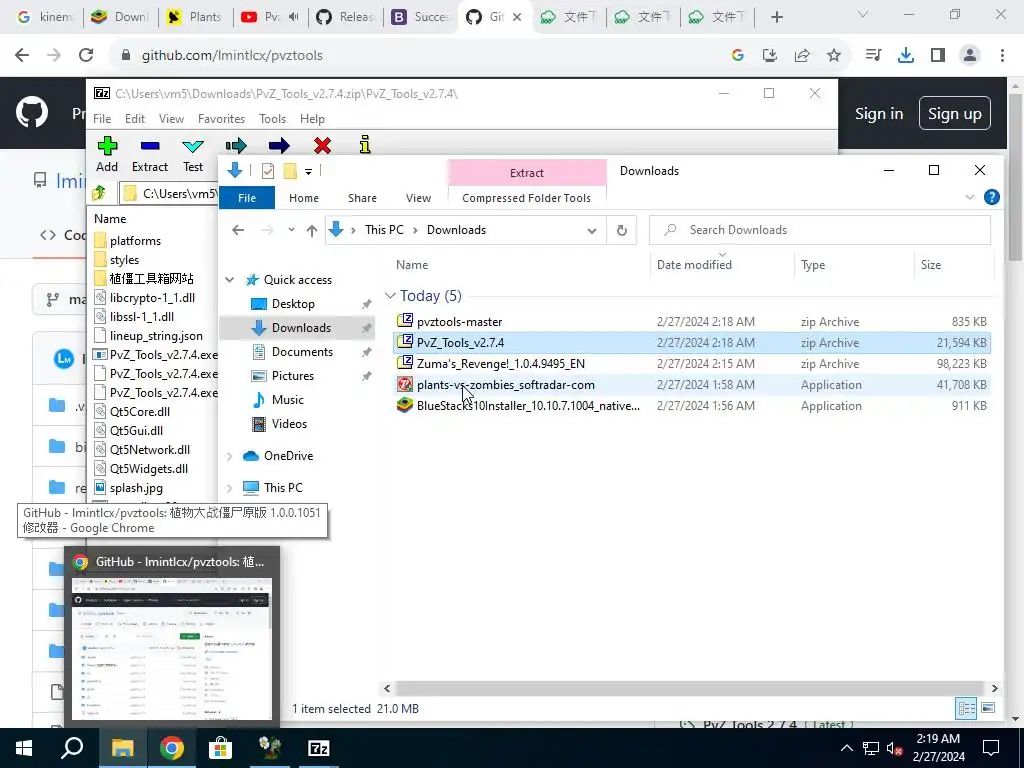Image resolution: width=1024 pixels, height=768 pixels.
Task: Click the Add button in 7-Zip toolbar
Action: coord(107,155)
